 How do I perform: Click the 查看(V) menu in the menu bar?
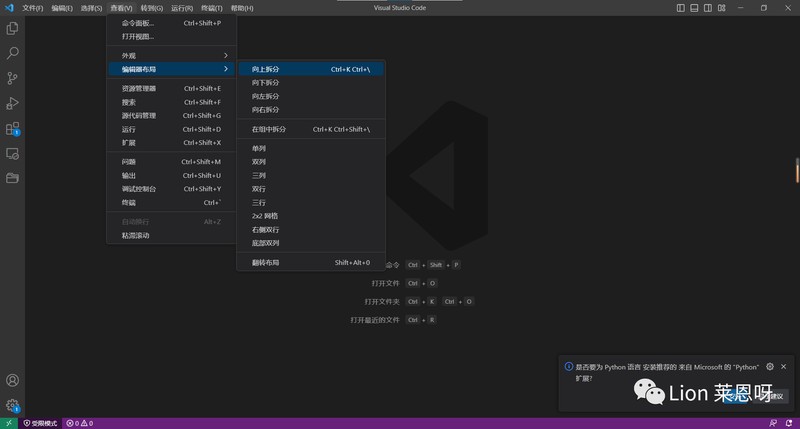coord(121,8)
